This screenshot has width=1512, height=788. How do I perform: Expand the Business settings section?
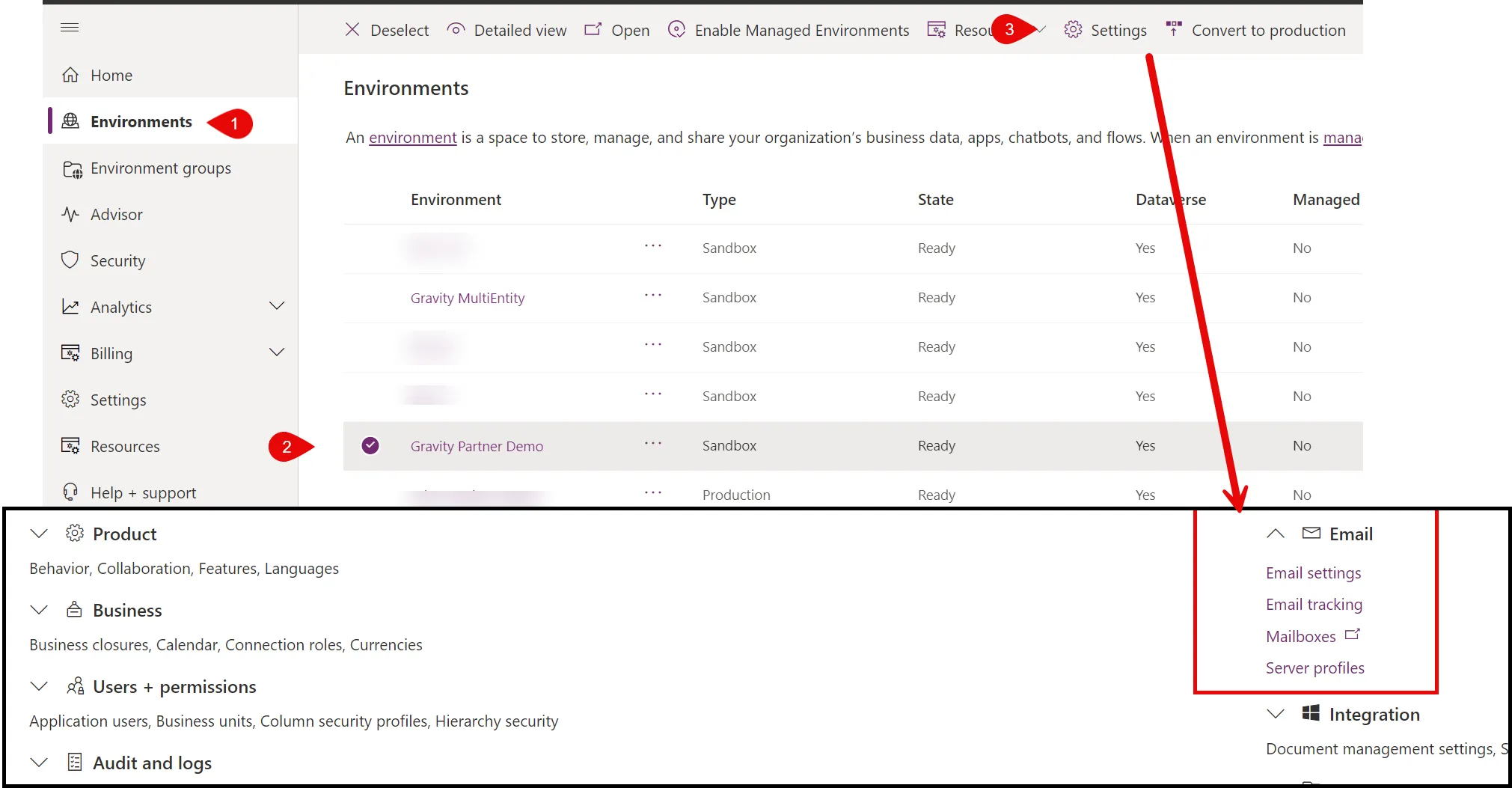(39, 610)
